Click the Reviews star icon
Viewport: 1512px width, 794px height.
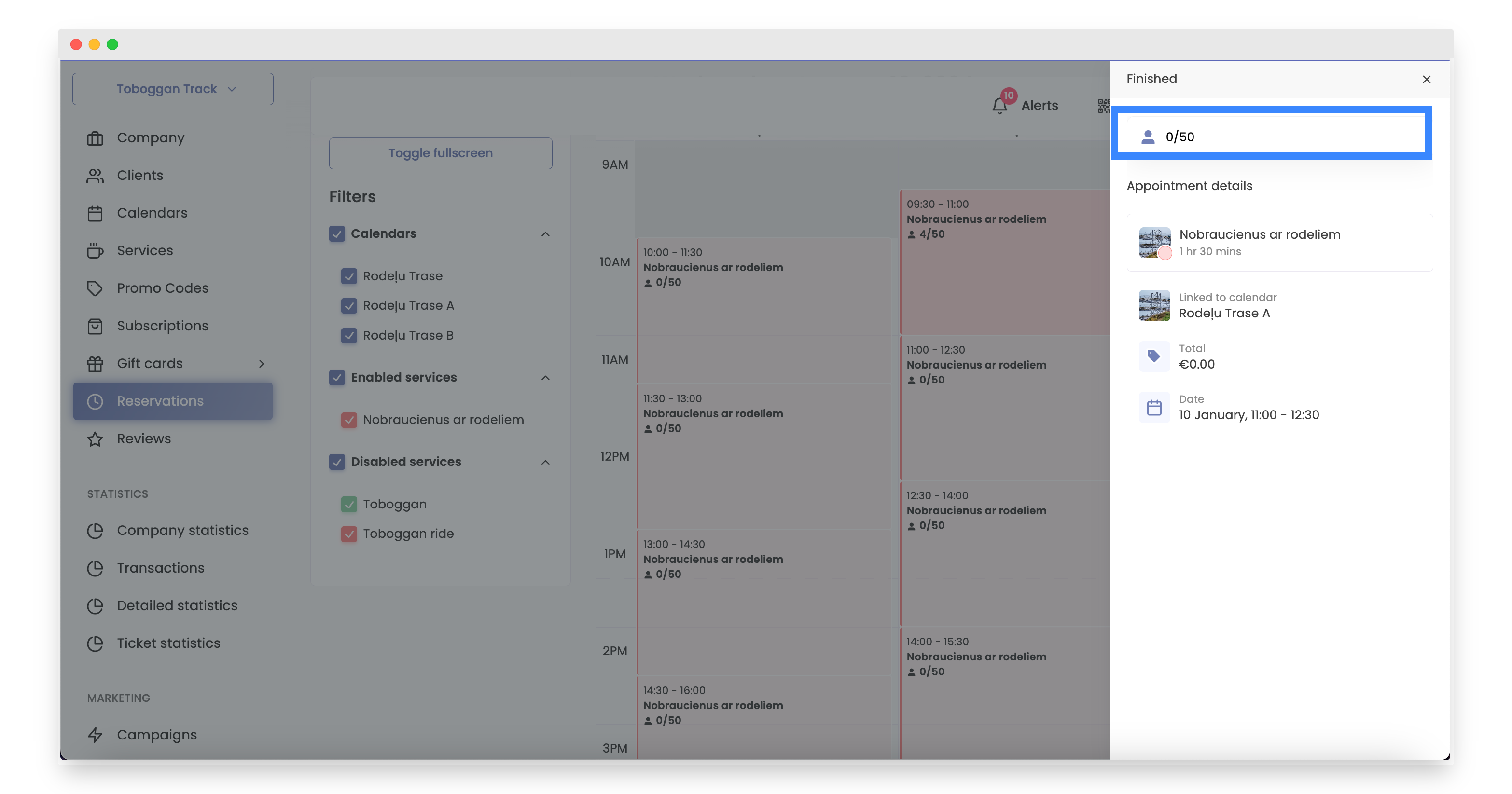[95, 439]
